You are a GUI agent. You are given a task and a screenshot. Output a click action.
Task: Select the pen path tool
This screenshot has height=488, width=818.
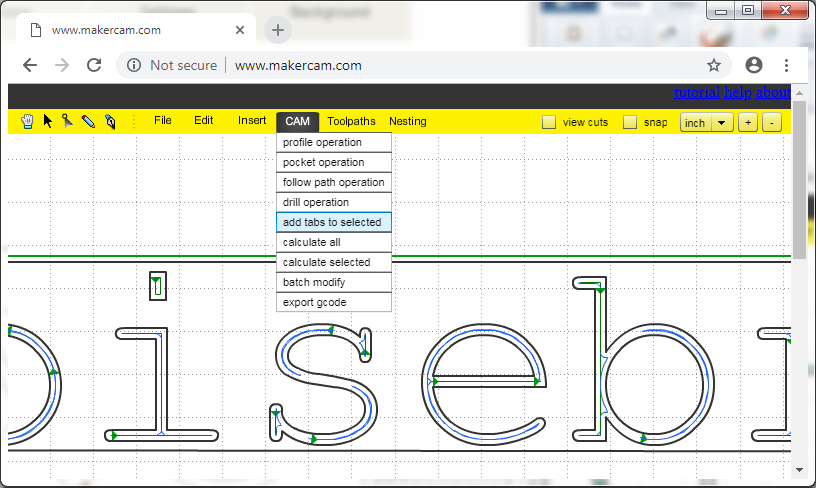pyautogui.click(x=110, y=121)
